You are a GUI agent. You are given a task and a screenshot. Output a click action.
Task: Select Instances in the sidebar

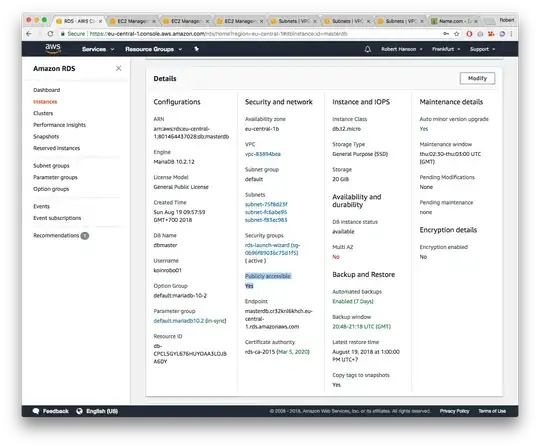pos(45,102)
